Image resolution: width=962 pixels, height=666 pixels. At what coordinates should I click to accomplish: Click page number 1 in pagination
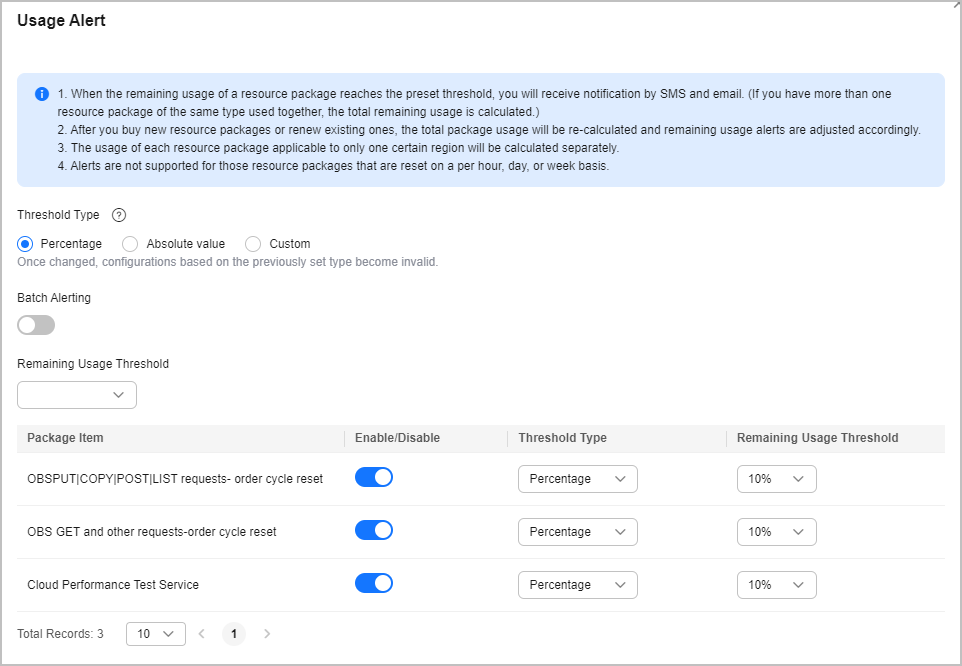pos(234,633)
